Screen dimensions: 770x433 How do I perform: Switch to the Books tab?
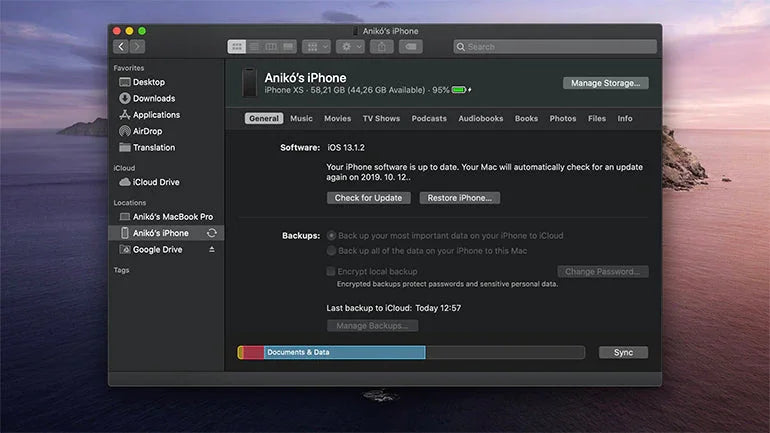[x=526, y=118]
